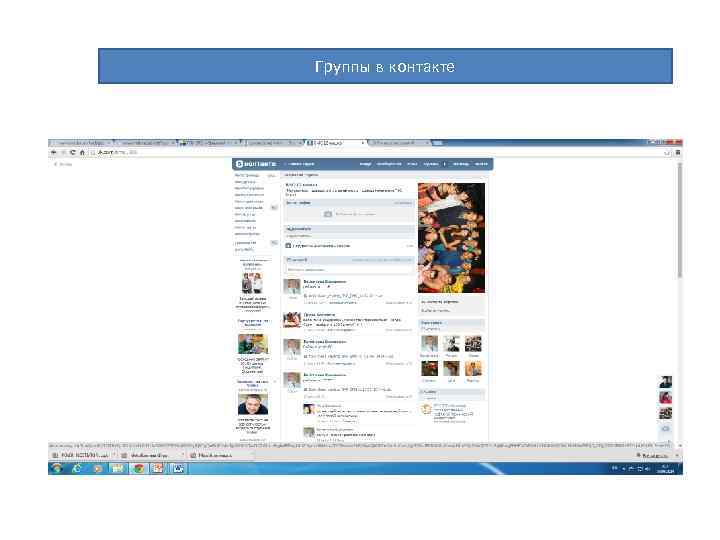Switch to Word on the taskbar
Viewport: 720px width, 540px height.
pyautogui.click(x=178, y=468)
